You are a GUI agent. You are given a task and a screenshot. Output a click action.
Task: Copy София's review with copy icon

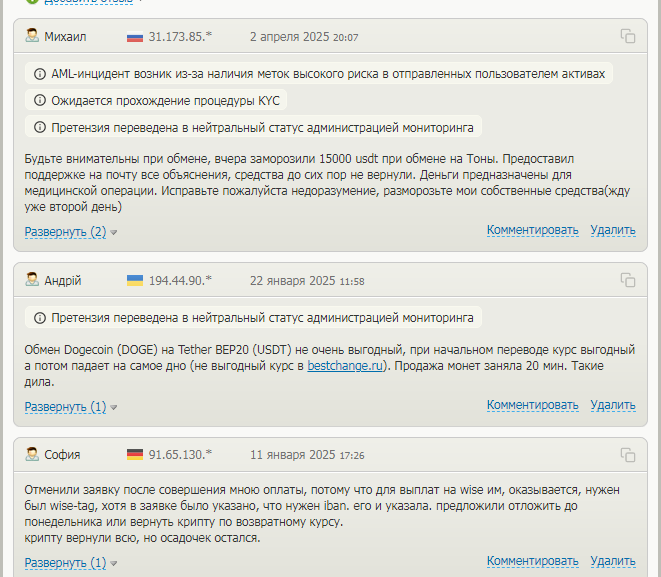628,455
